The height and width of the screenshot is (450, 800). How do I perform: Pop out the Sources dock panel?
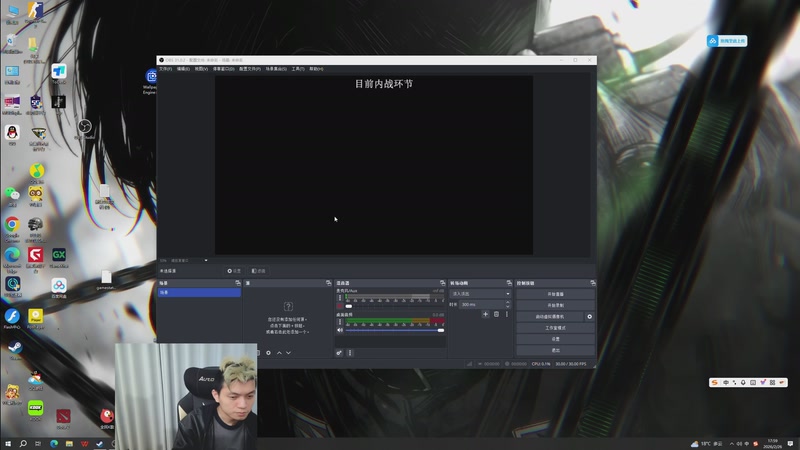point(329,283)
